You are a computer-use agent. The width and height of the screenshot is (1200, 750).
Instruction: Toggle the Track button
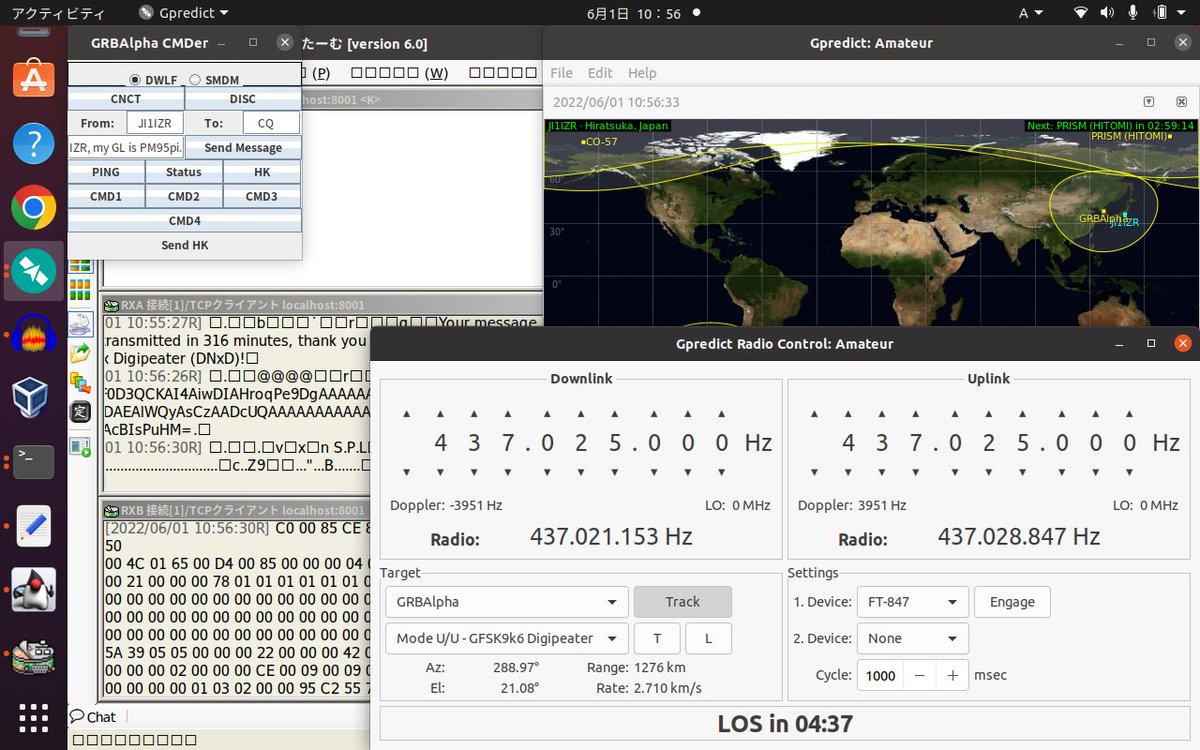coord(683,602)
